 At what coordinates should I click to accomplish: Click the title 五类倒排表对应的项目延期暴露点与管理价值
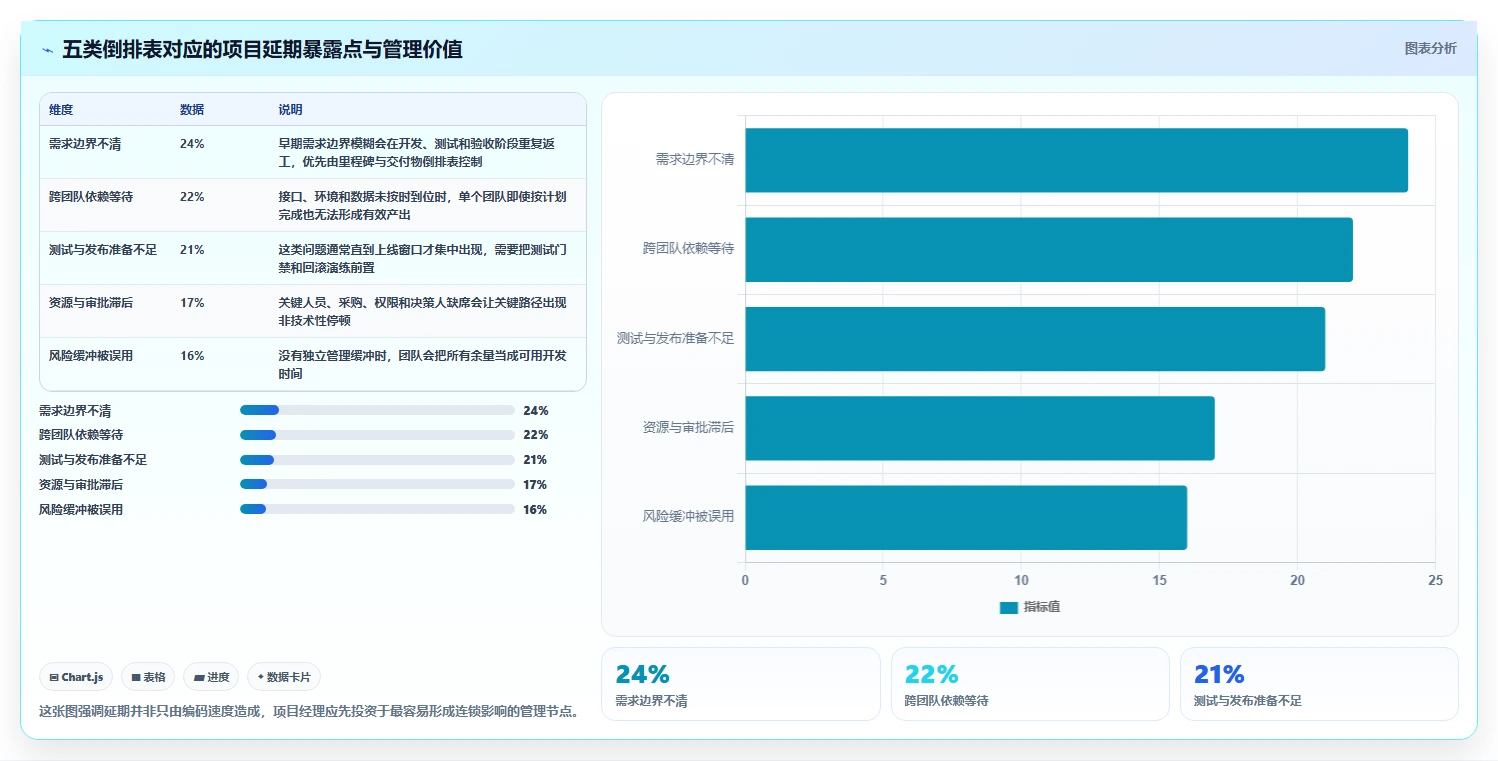click(262, 50)
